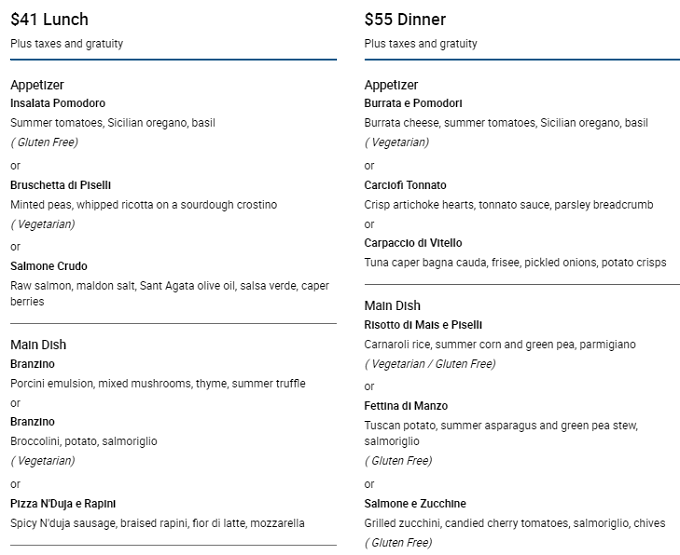The width and height of the screenshot is (680, 555).
Task: Select the Carciofi Tonnato appetizer title
Action: coord(405,185)
